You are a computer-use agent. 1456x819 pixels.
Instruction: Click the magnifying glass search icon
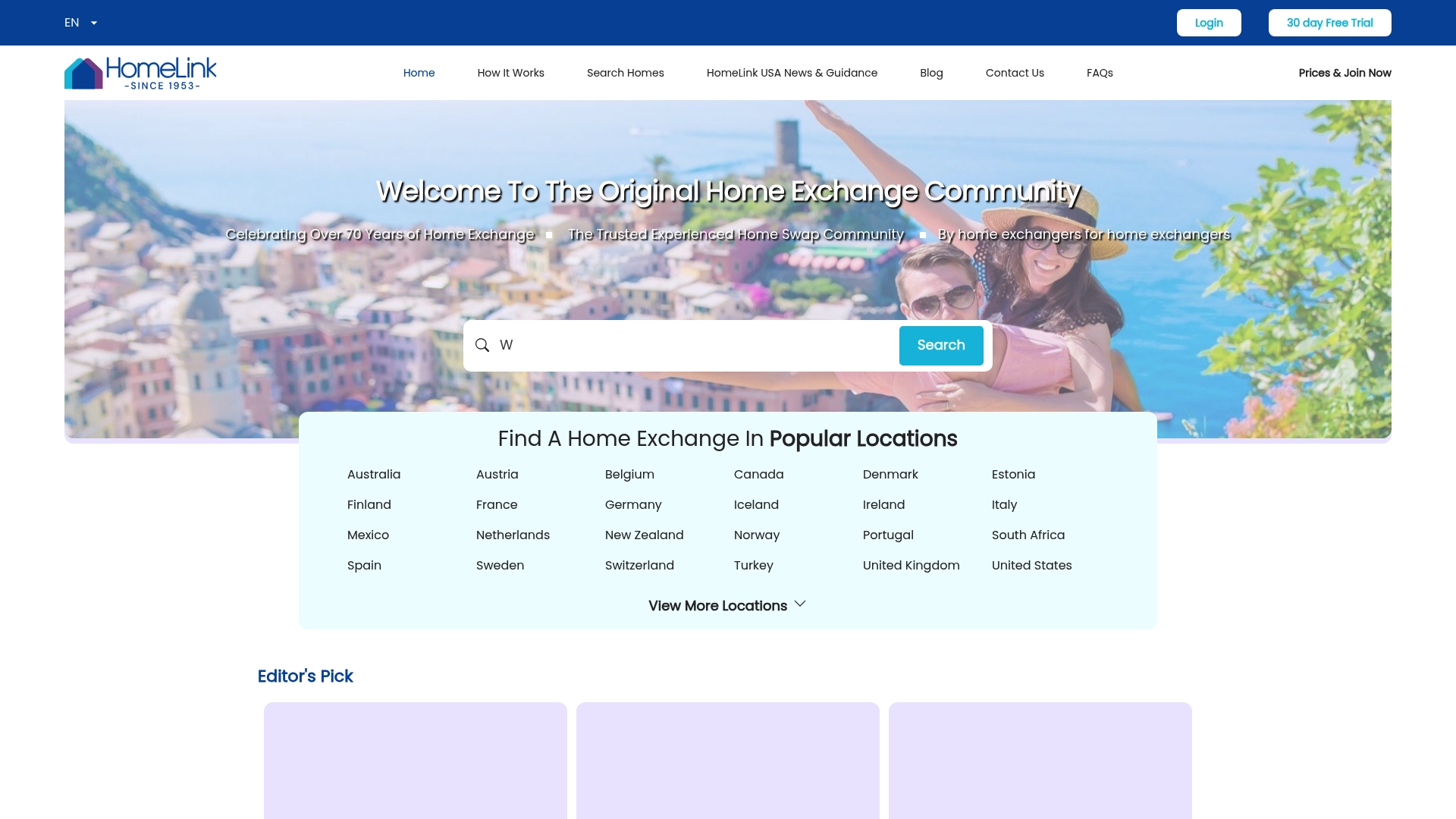click(x=482, y=345)
